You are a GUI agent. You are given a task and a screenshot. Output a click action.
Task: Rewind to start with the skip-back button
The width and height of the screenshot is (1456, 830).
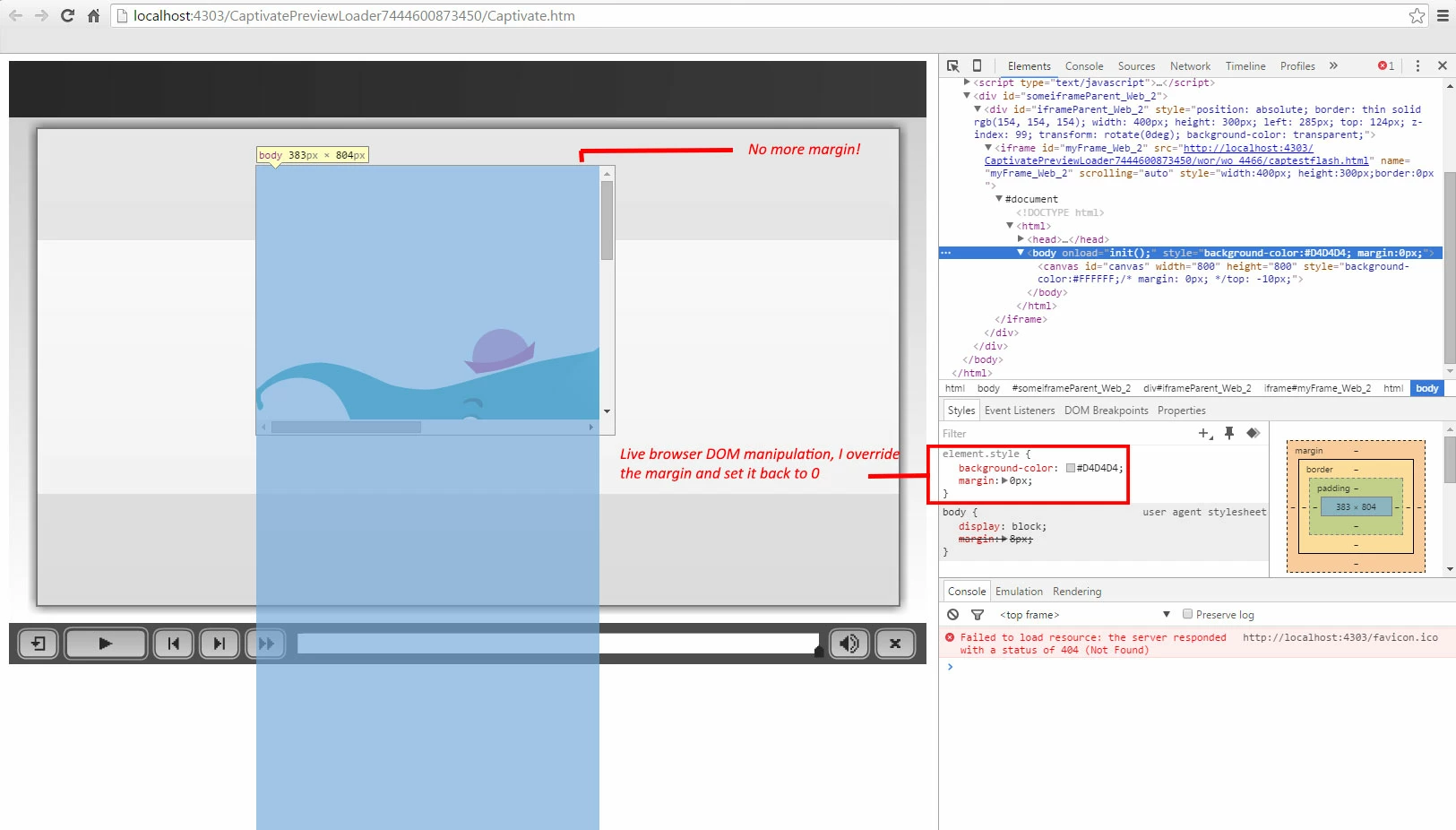(x=174, y=644)
